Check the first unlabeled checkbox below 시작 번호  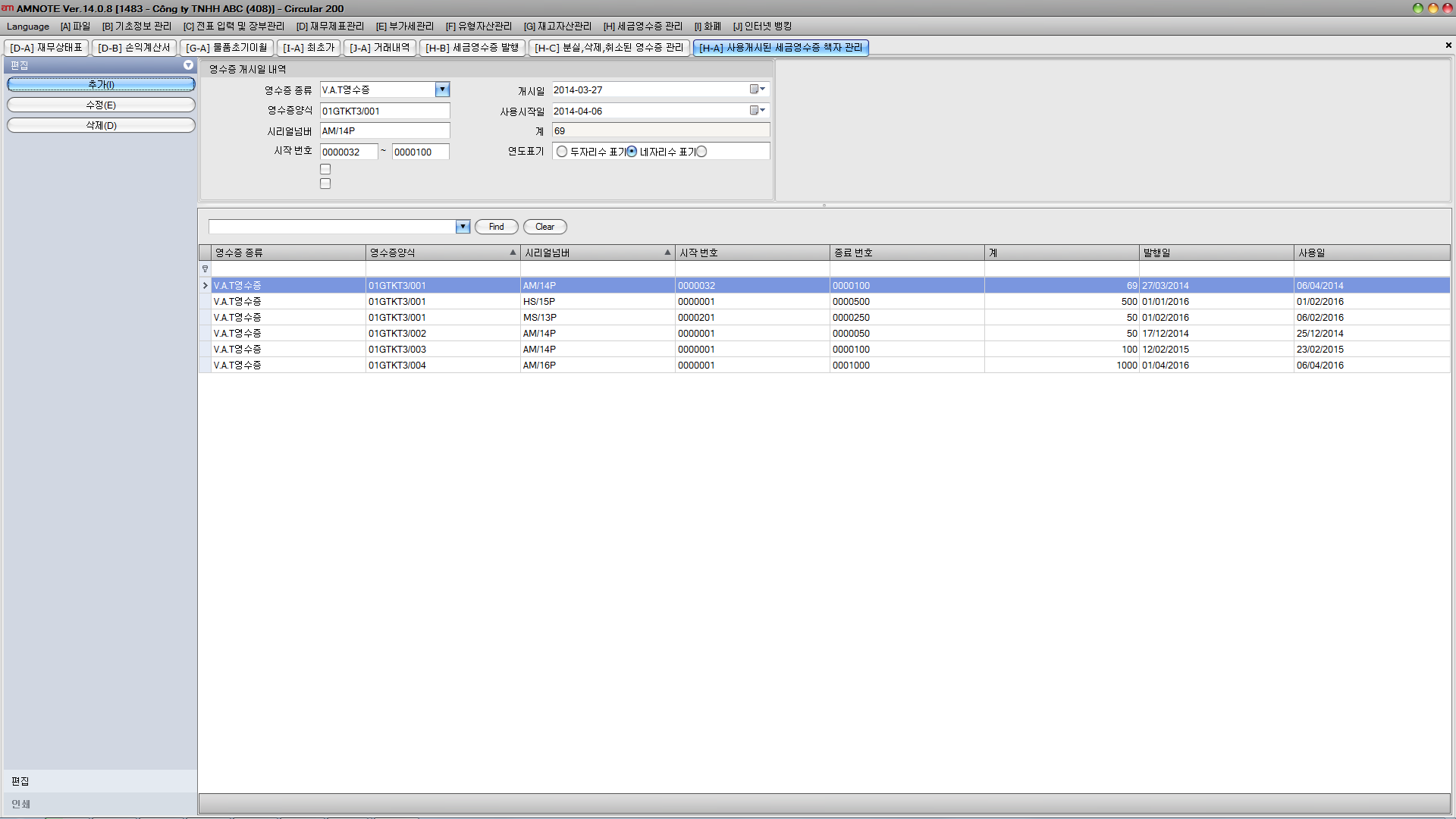click(x=325, y=169)
